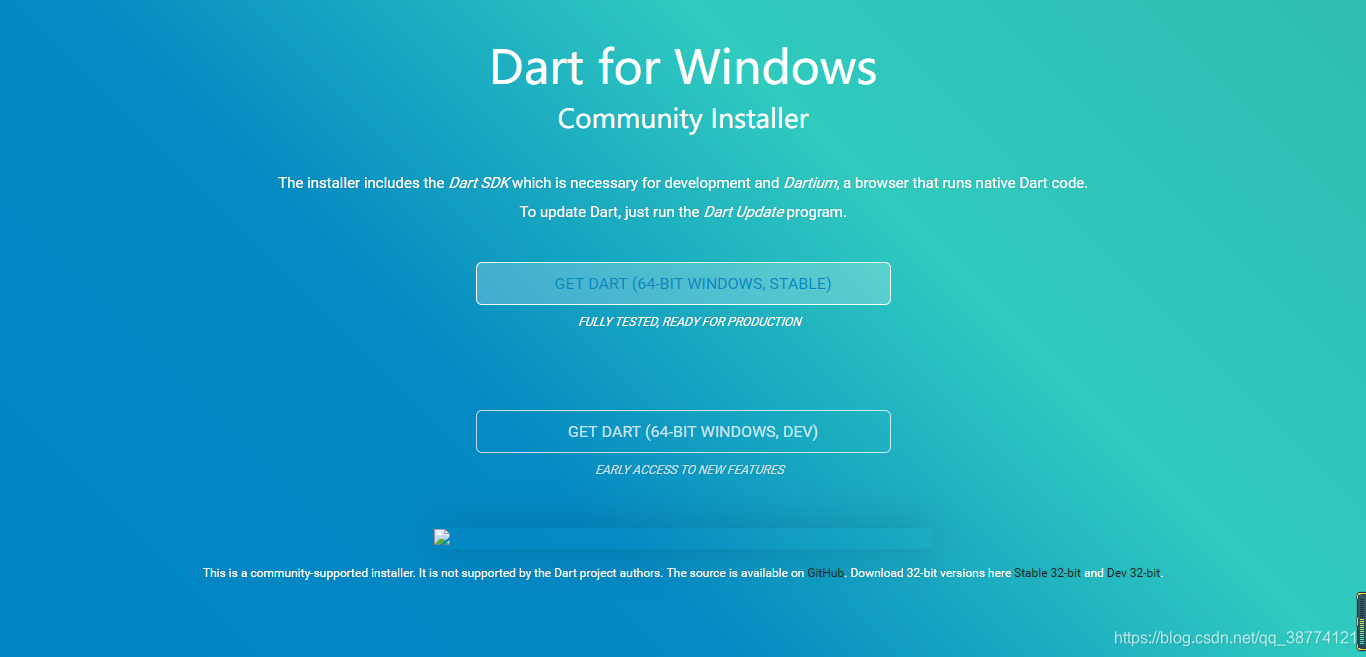
Task: Open the Dev 32-bit download link
Action: coord(1133,573)
